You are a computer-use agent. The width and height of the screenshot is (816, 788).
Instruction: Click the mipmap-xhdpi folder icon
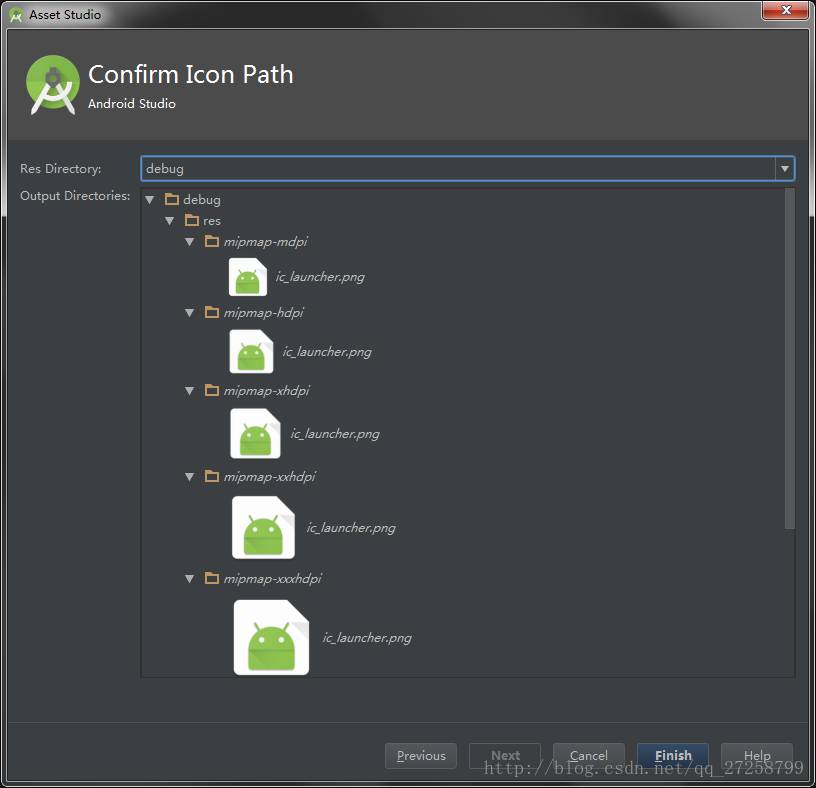pyautogui.click(x=212, y=390)
